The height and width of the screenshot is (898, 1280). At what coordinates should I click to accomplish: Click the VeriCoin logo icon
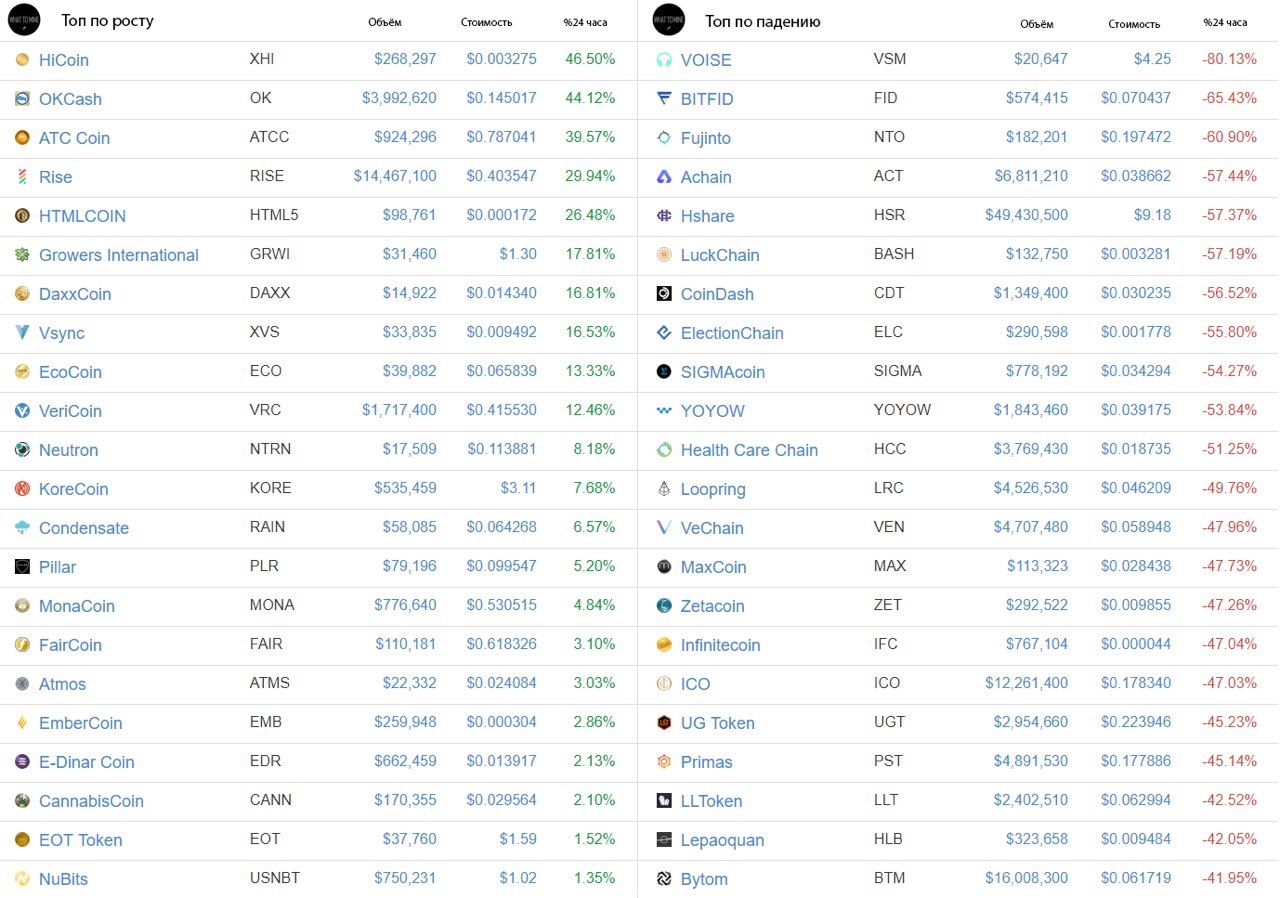pyautogui.click(x=22, y=411)
